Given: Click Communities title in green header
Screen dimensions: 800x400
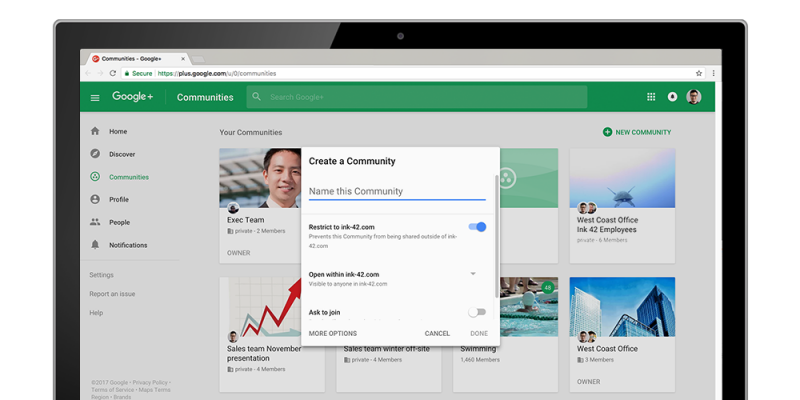Looking at the screenshot, I should point(205,97).
